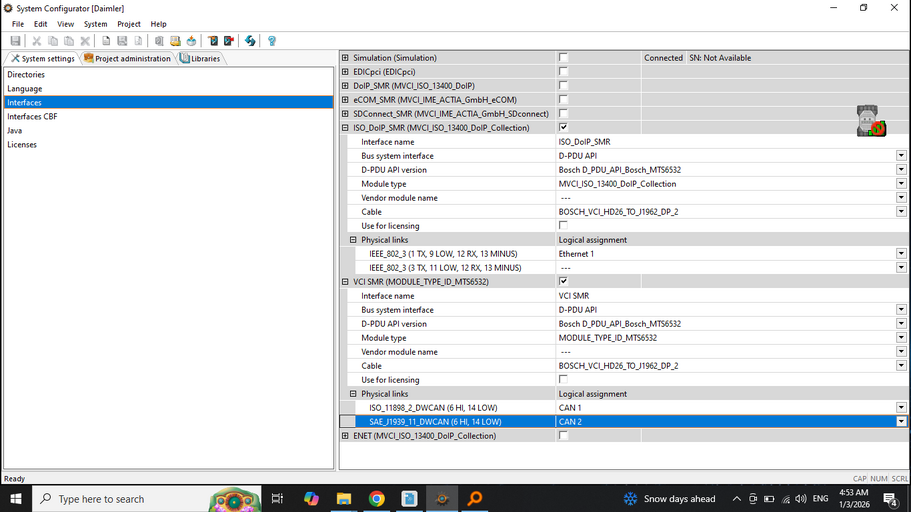Open Google Chrome from the taskbar
Screen dimensions: 911x512
pyautogui.click(x=376, y=499)
